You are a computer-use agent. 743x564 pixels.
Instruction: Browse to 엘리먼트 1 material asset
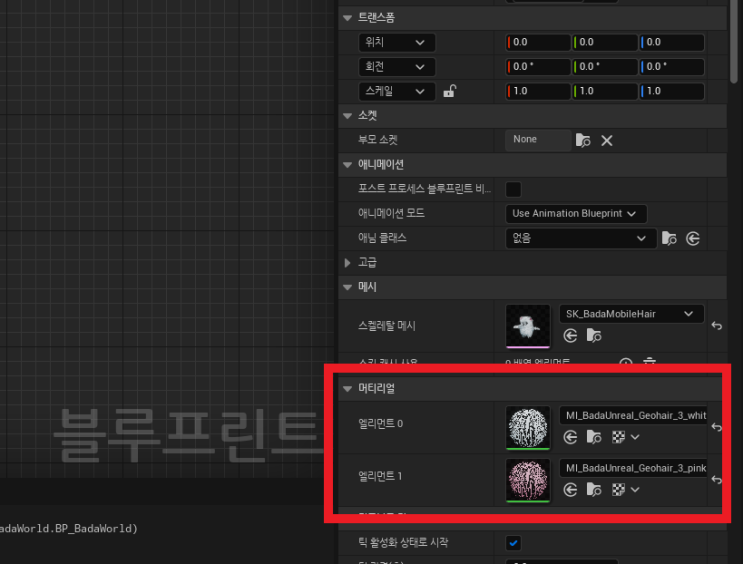(594, 490)
